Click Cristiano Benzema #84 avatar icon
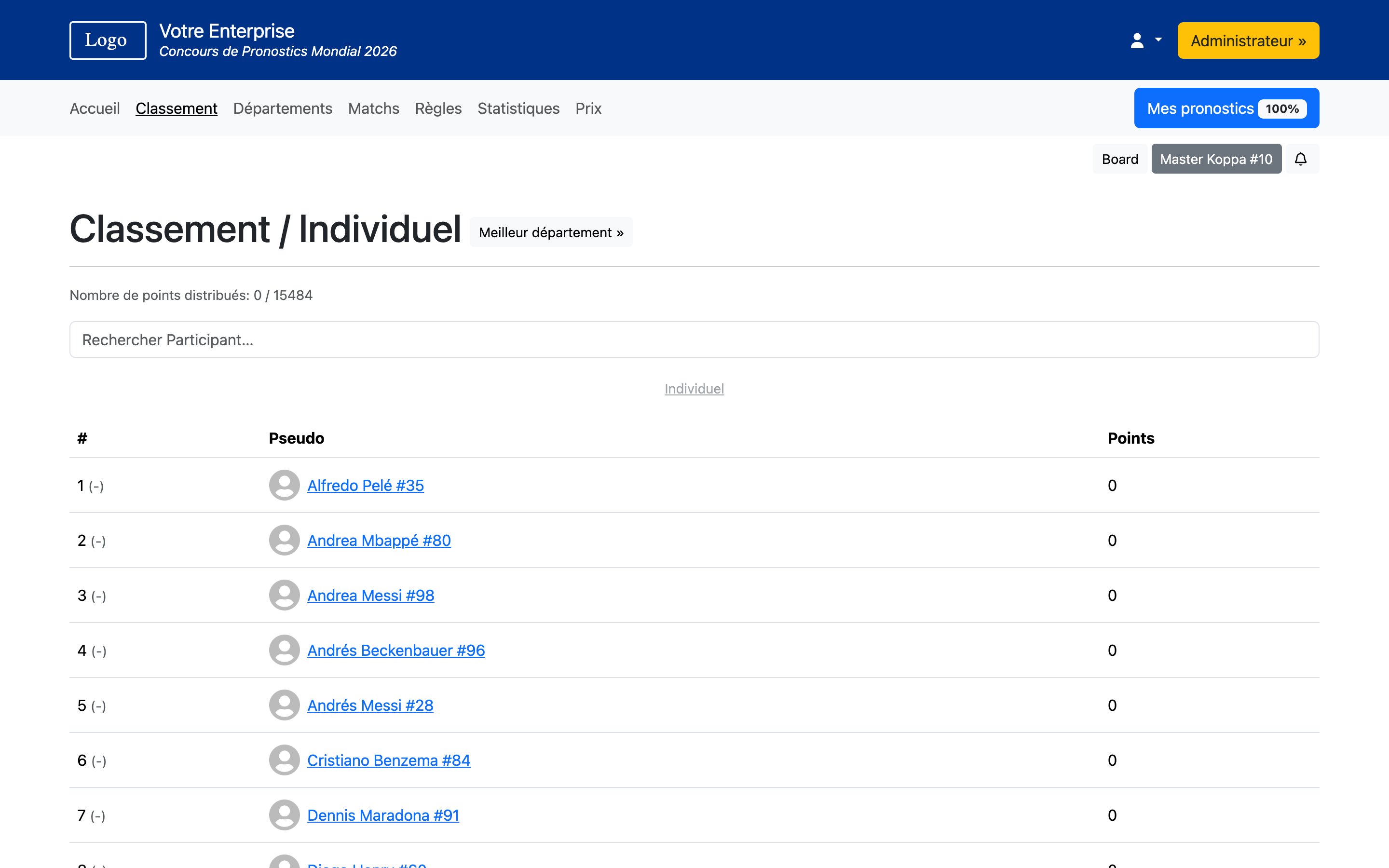The image size is (1389, 868). coord(284,760)
